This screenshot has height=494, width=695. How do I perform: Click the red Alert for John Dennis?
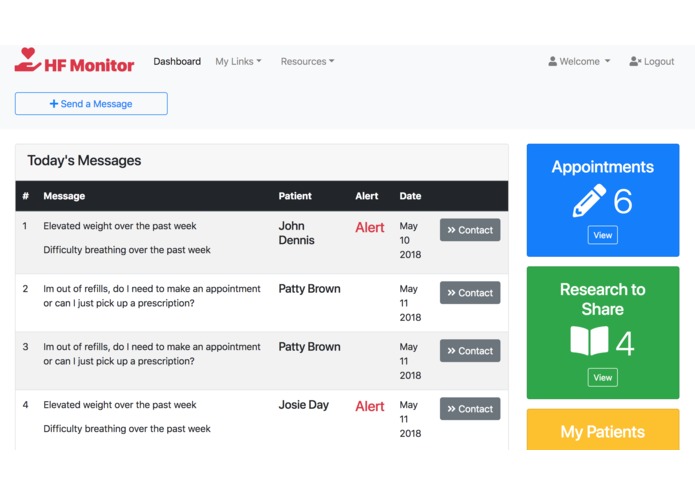point(369,228)
